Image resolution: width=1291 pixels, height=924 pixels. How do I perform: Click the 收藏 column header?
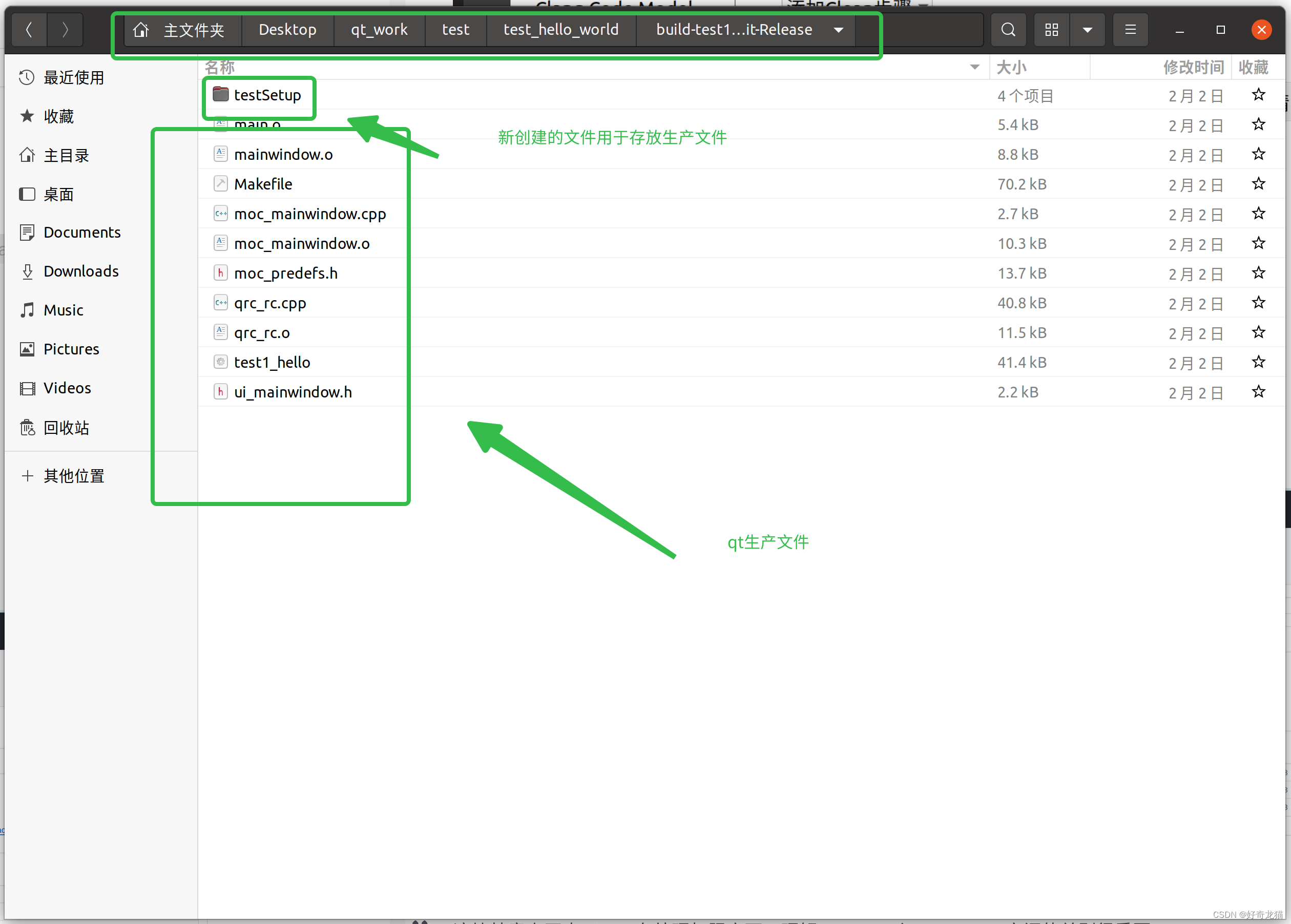(1254, 67)
